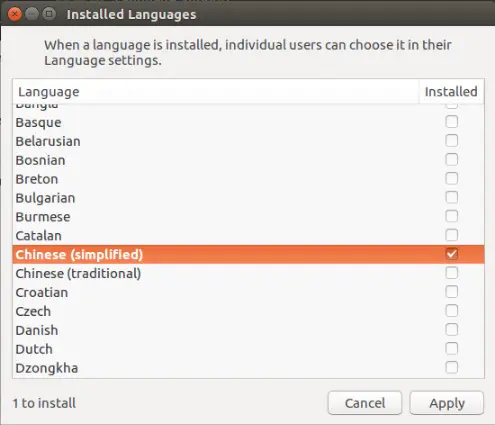Minimize the Installed Languages window
Viewport: 495px width, 425px height.
[32, 14]
